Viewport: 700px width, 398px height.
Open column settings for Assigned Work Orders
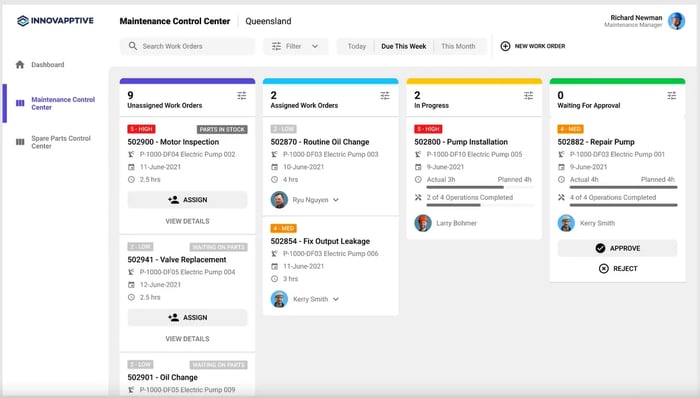[x=385, y=95]
